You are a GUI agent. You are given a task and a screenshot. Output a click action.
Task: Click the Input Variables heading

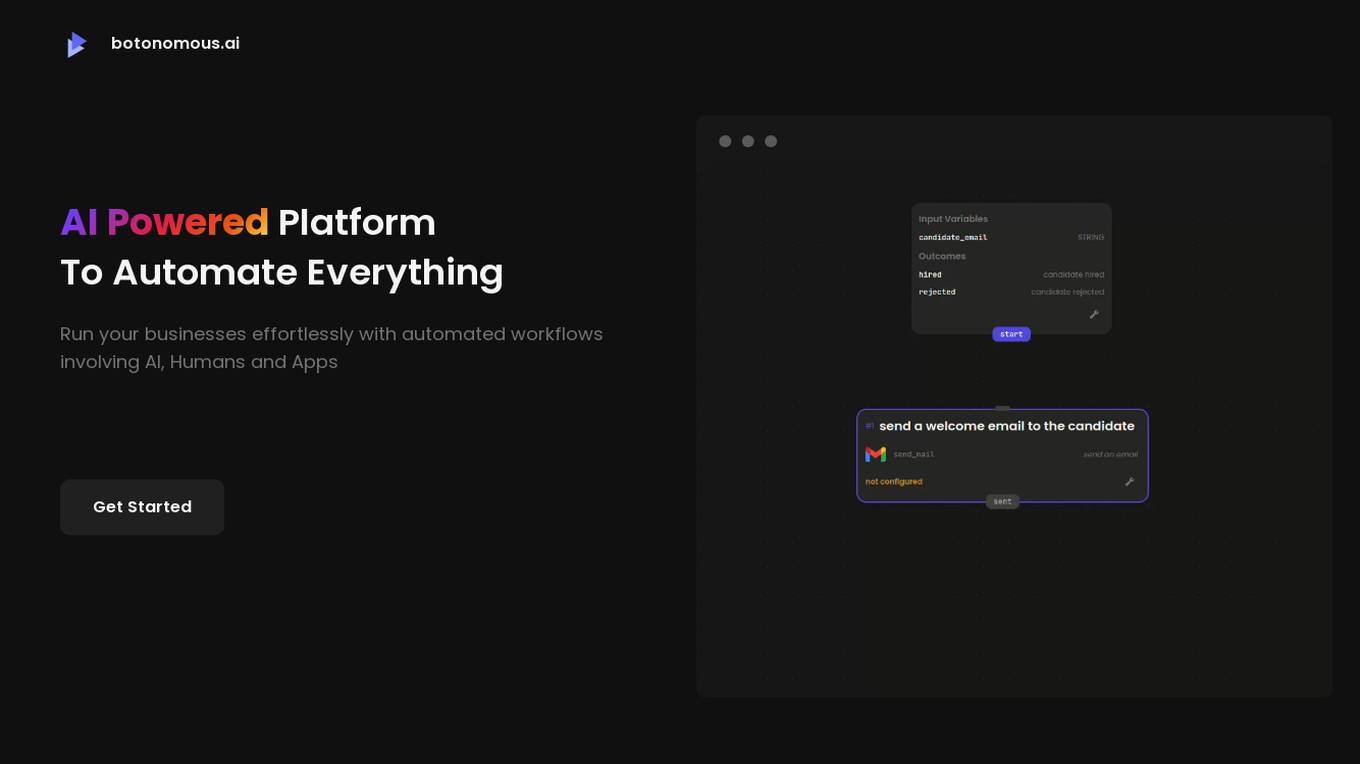pyautogui.click(x=953, y=219)
